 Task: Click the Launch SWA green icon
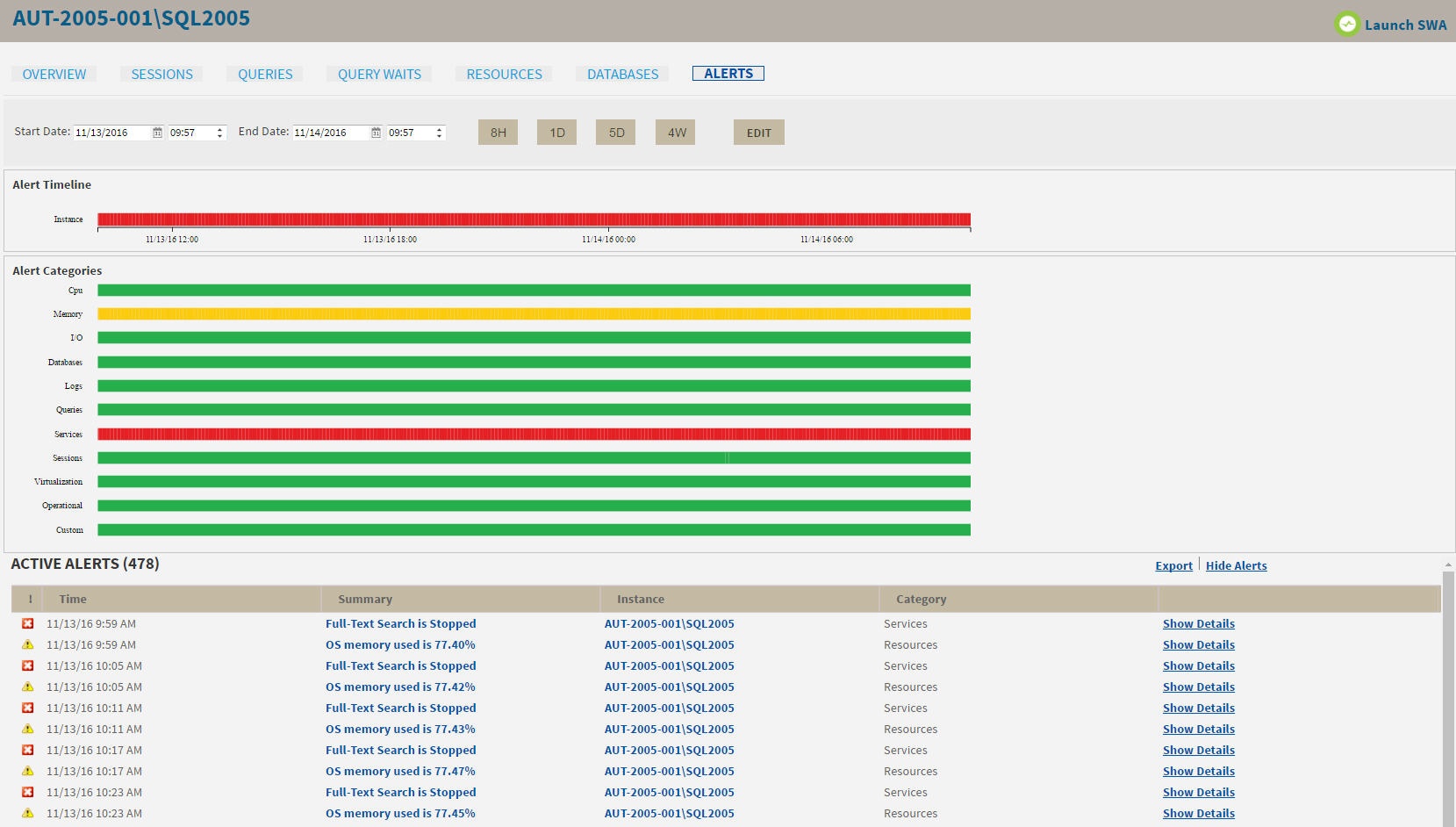1346,25
